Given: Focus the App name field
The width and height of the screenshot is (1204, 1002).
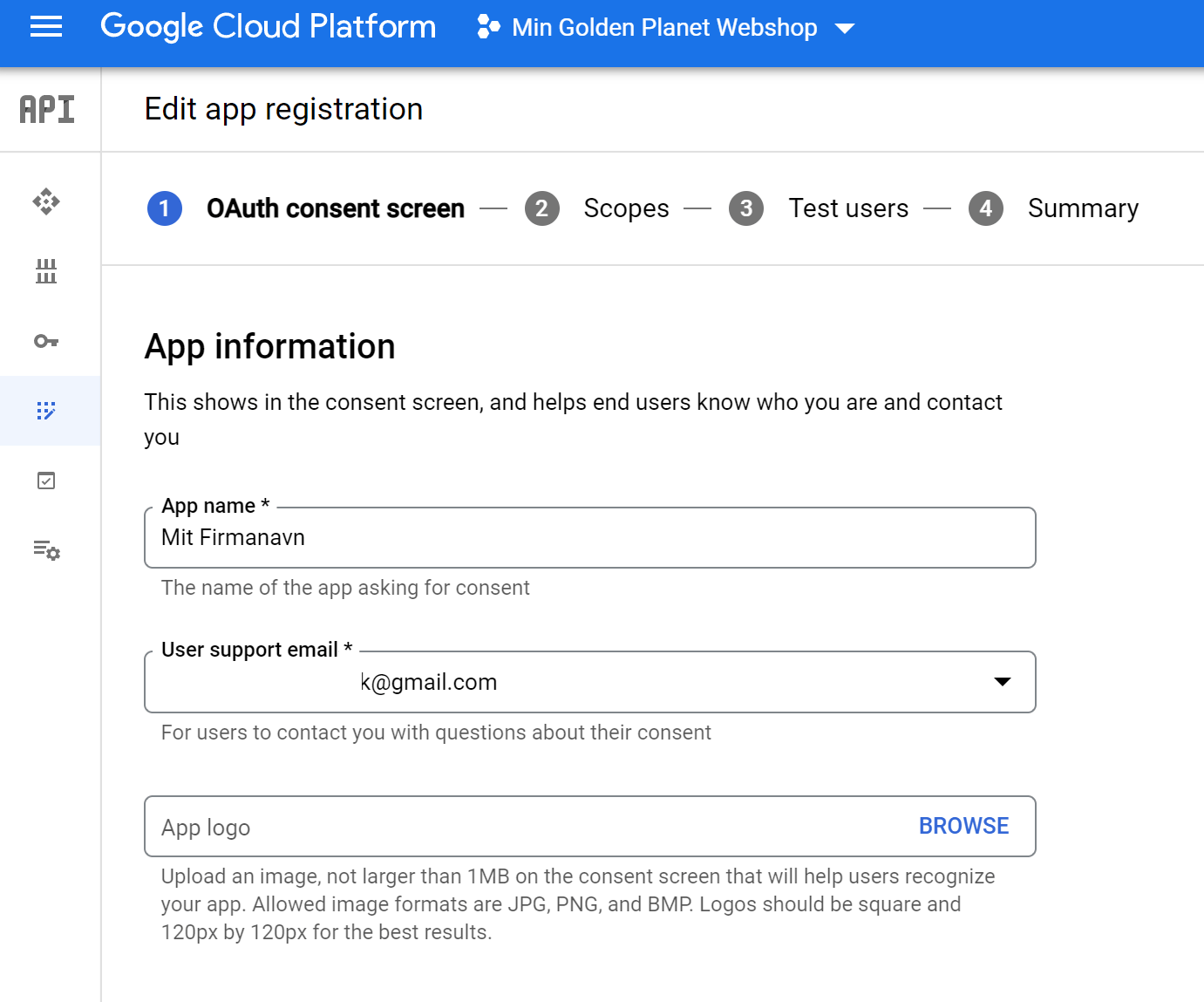Looking at the screenshot, I should click(x=590, y=537).
